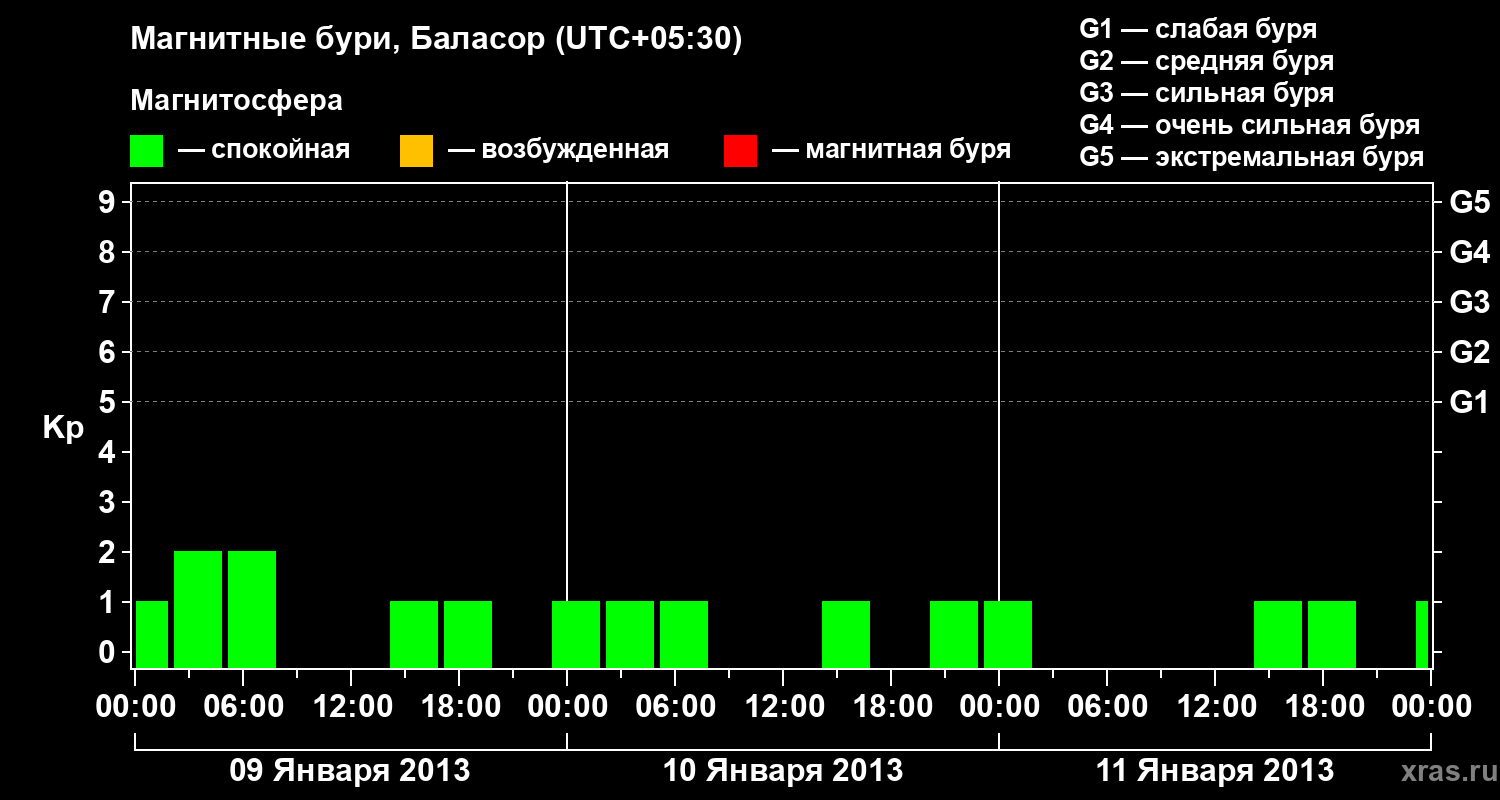Viewport: 1500px width, 800px height.
Task: Select the '10 Января 2013' date label
Action: 783,771
